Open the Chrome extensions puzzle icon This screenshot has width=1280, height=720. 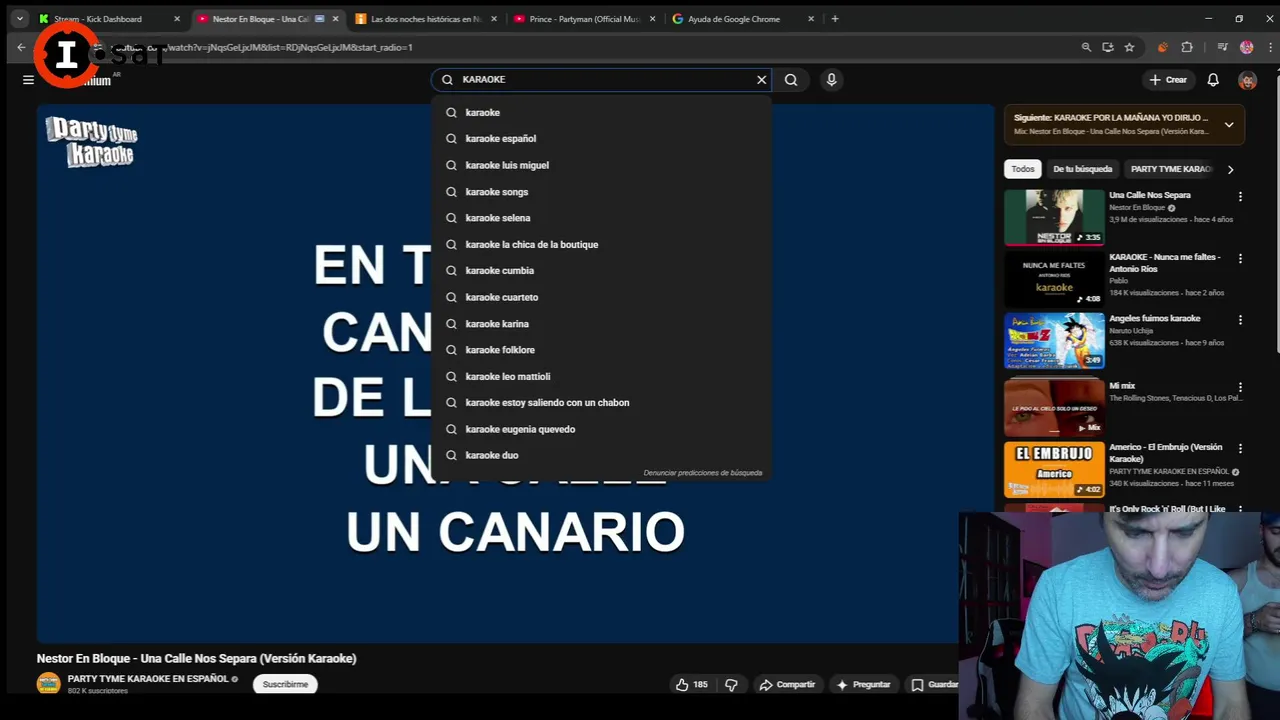click(1187, 47)
